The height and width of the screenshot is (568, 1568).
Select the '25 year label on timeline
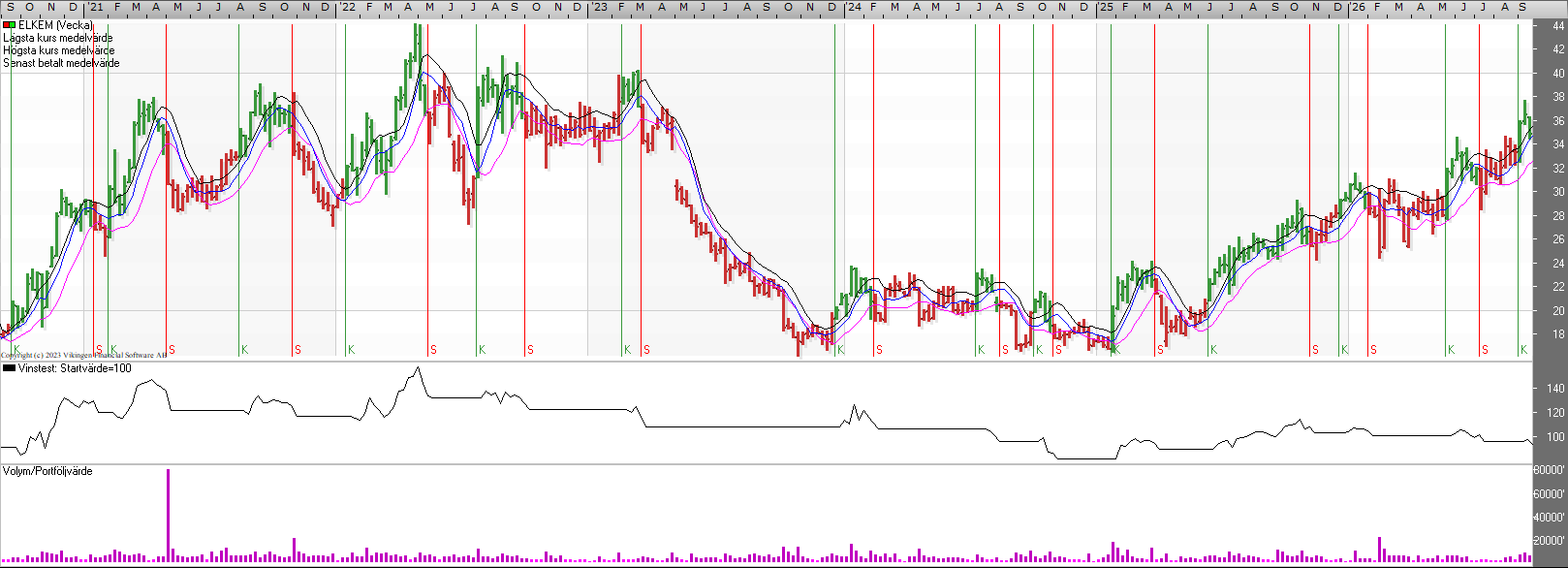(x=1107, y=7)
